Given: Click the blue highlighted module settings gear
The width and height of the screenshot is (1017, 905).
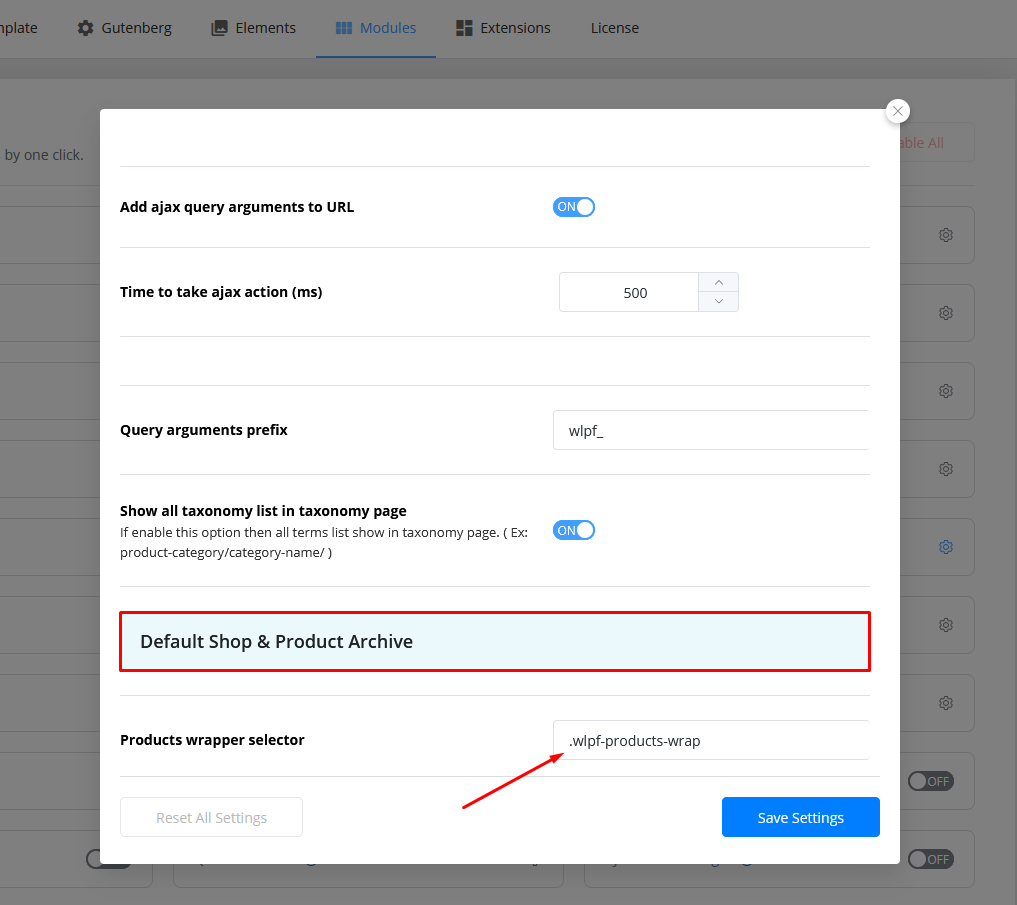Looking at the screenshot, I should [945, 547].
